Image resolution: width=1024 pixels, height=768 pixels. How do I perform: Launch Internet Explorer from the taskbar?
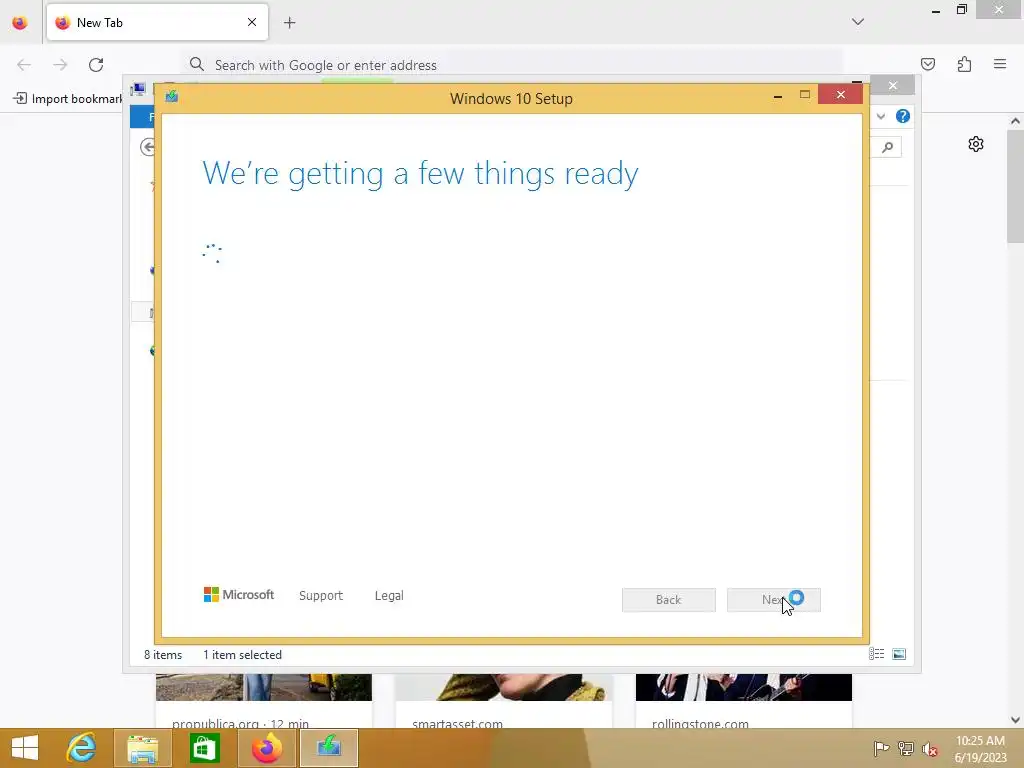click(x=82, y=748)
